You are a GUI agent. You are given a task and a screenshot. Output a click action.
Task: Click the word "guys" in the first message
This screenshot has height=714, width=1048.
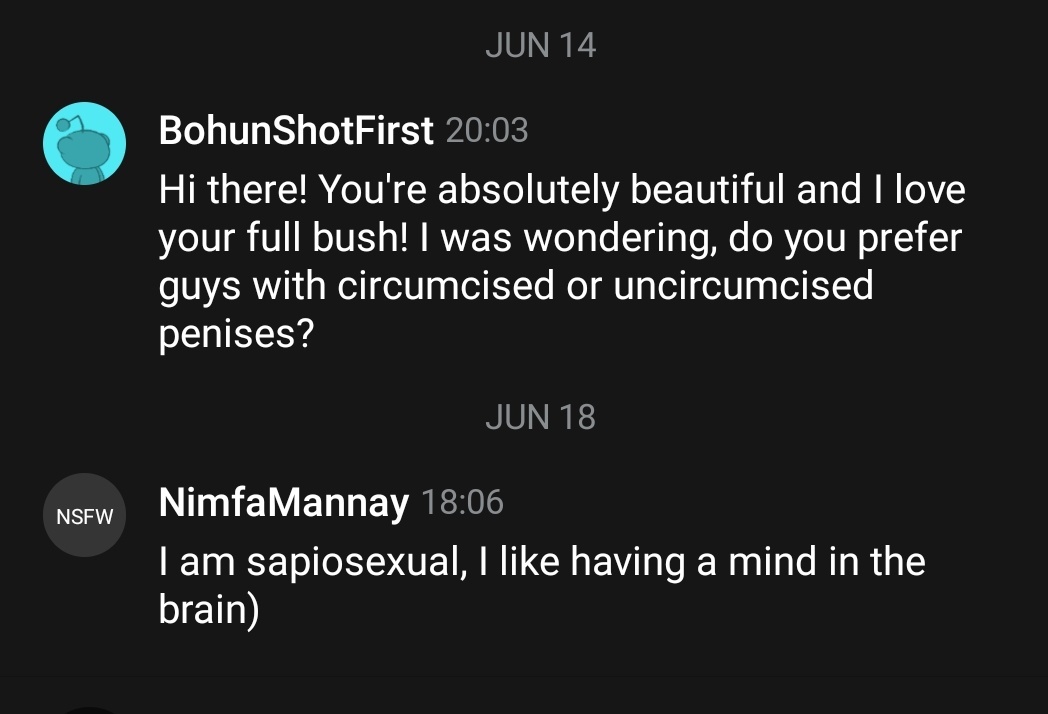(x=199, y=288)
